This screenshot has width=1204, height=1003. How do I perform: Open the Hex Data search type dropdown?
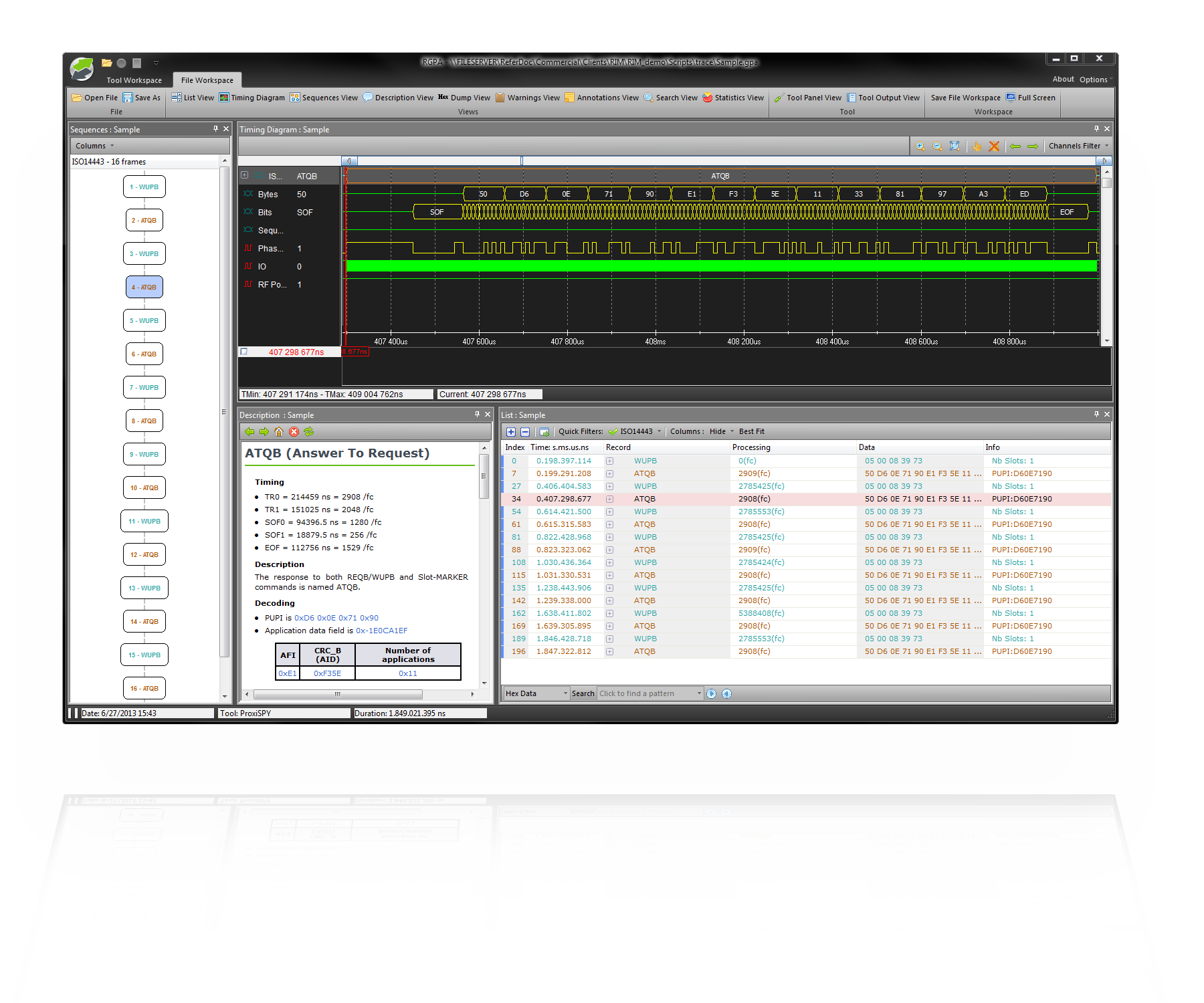tap(536, 693)
